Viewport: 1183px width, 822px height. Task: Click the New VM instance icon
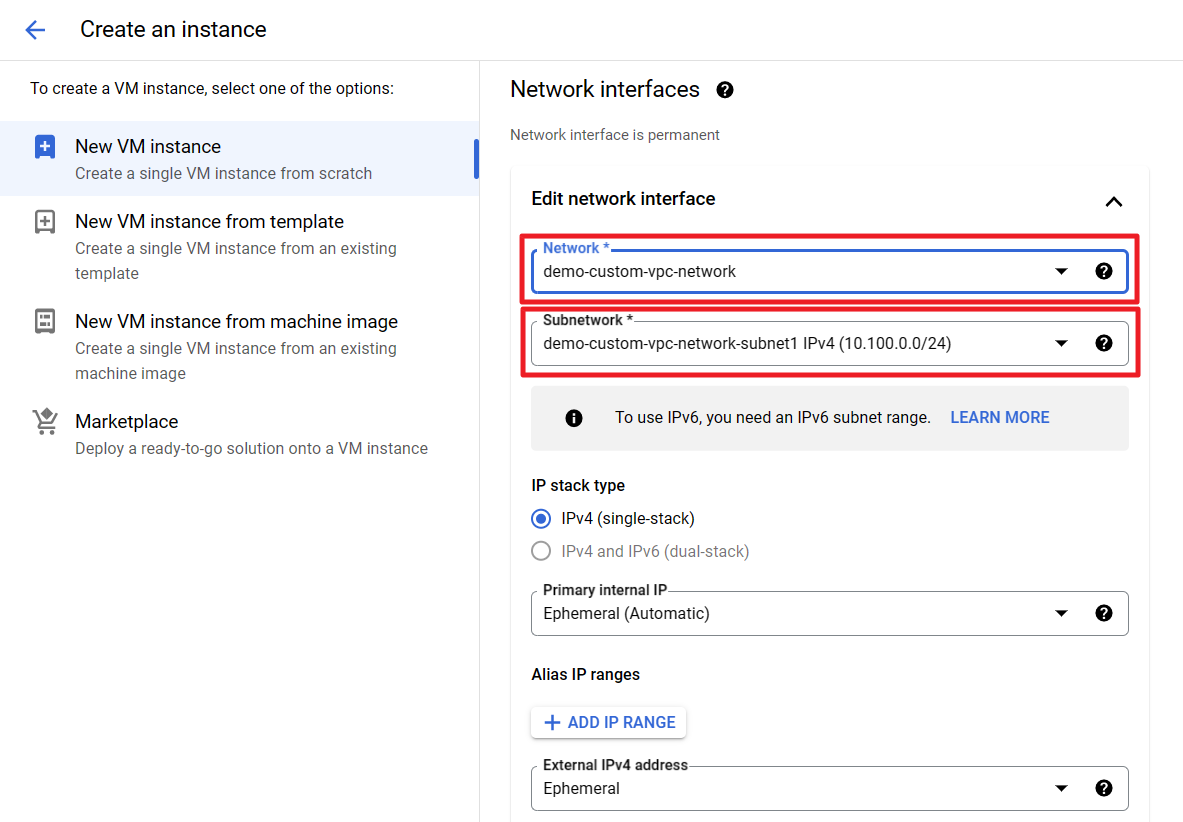point(45,147)
